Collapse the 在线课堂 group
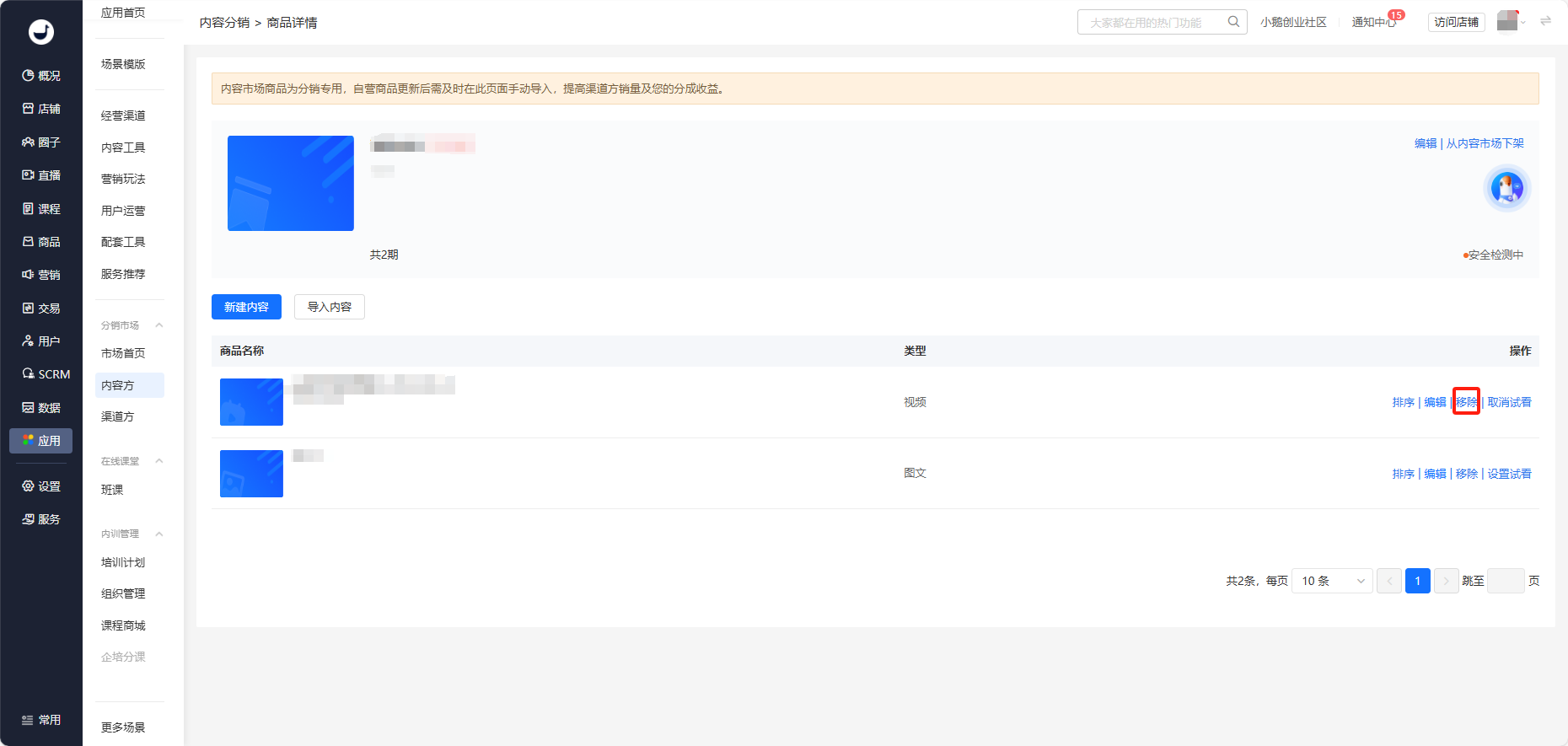This screenshot has width=1568, height=746. 159,461
